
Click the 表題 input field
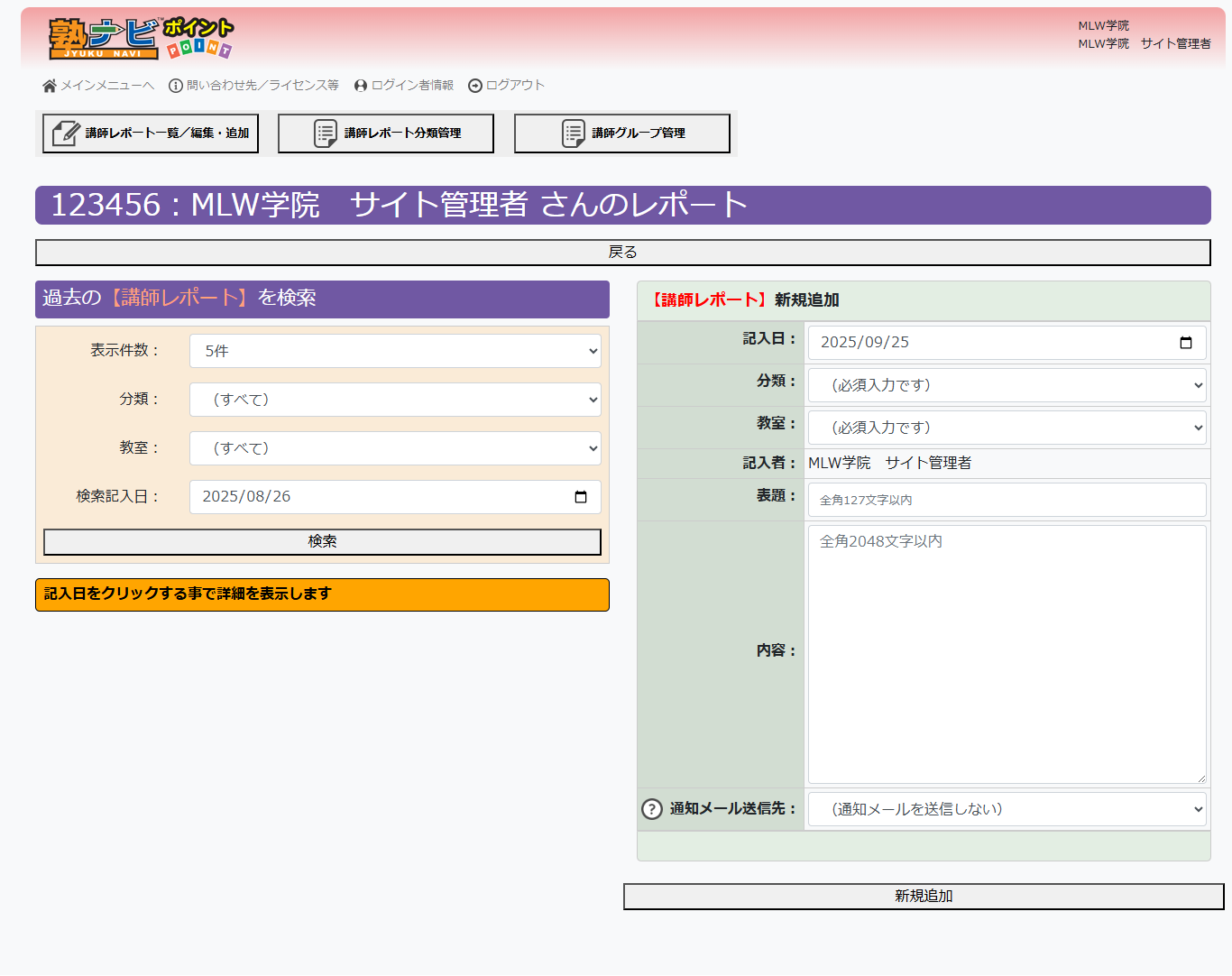click(x=1006, y=499)
